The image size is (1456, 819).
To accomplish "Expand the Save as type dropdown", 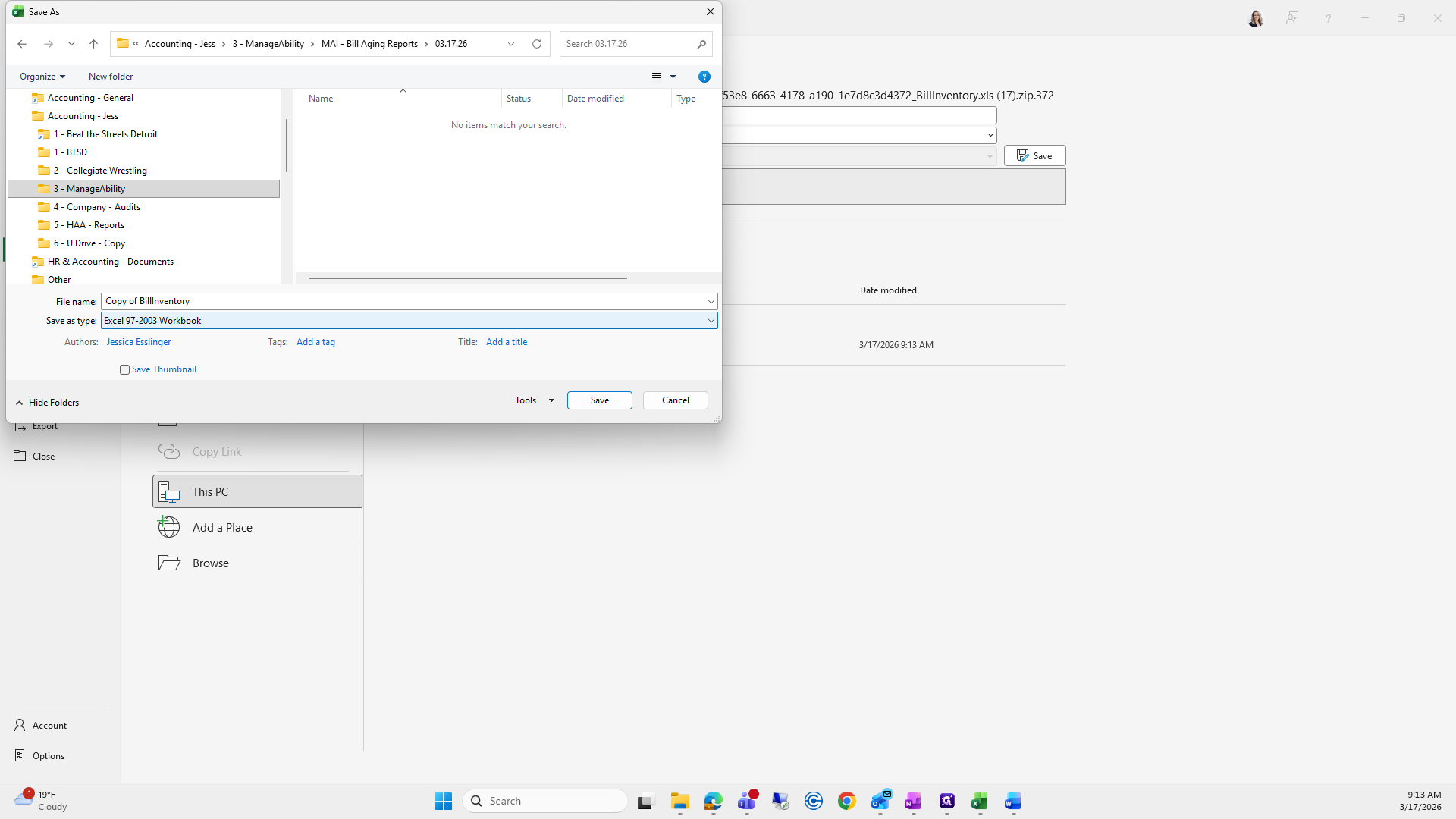I will 711,321.
